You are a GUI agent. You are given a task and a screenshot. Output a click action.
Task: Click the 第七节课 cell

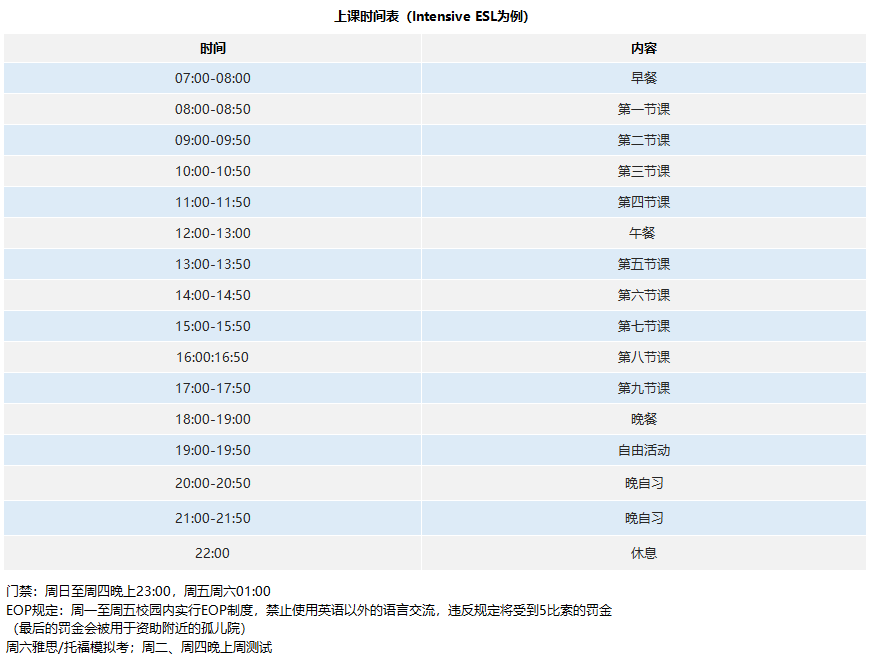pyautogui.click(x=644, y=326)
